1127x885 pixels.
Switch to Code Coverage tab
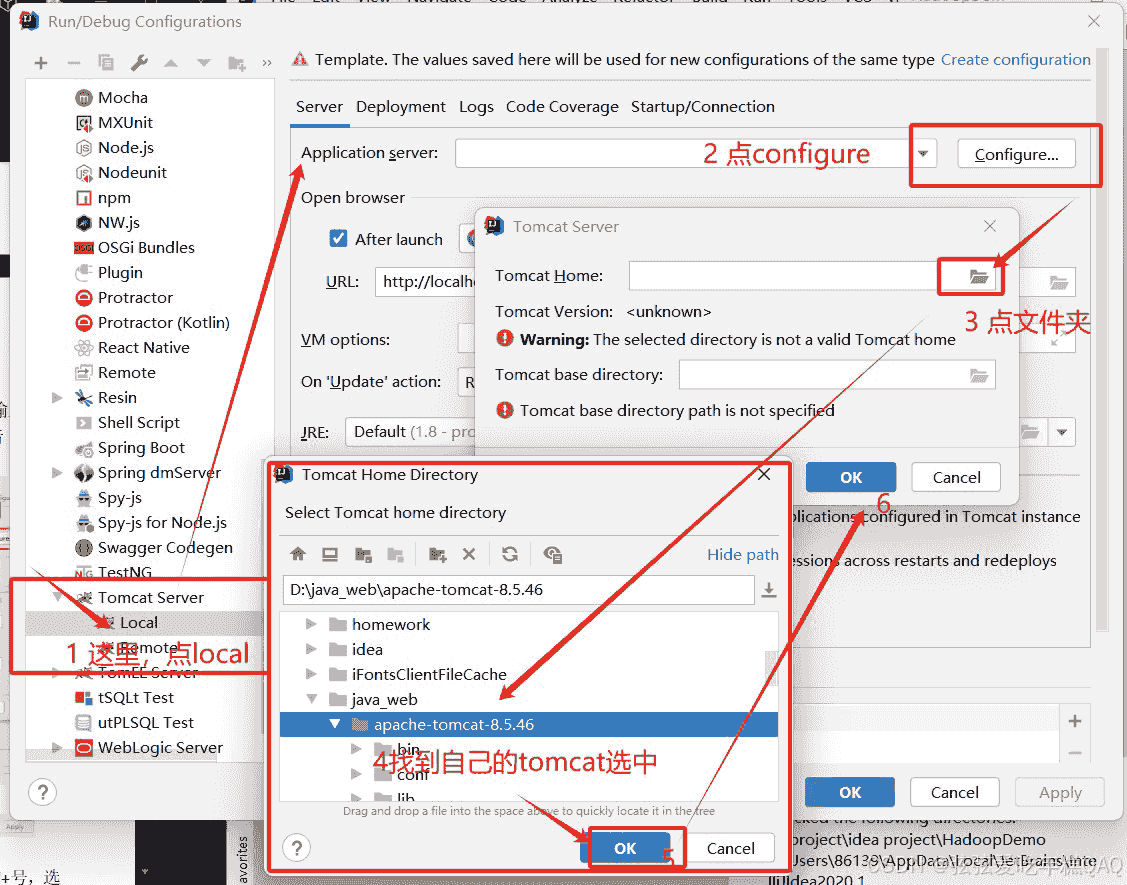coord(562,107)
